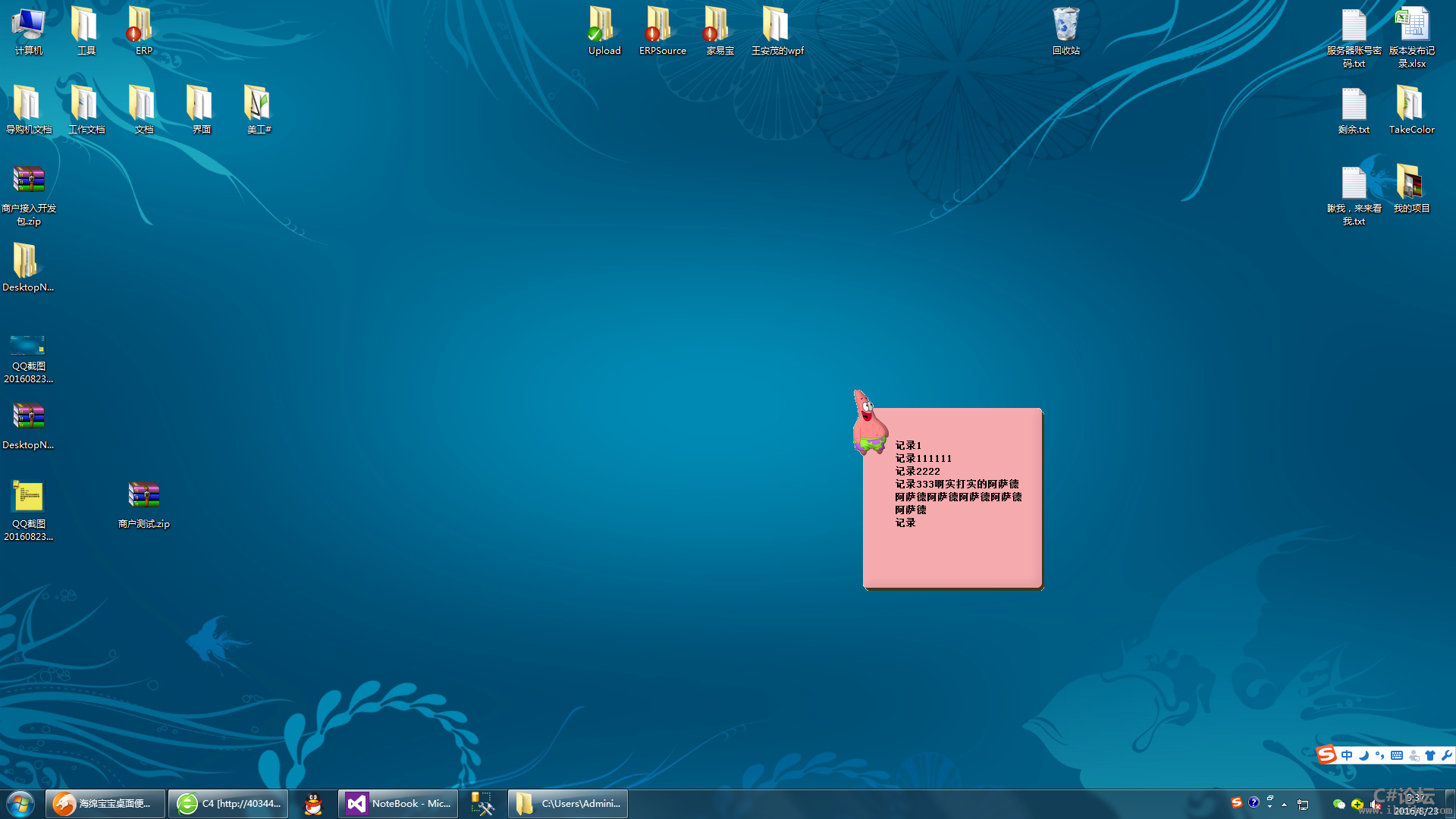Image resolution: width=1456 pixels, height=819 pixels.
Task: Click the 记录2222 line in the note
Action: (x=917, y=471)
